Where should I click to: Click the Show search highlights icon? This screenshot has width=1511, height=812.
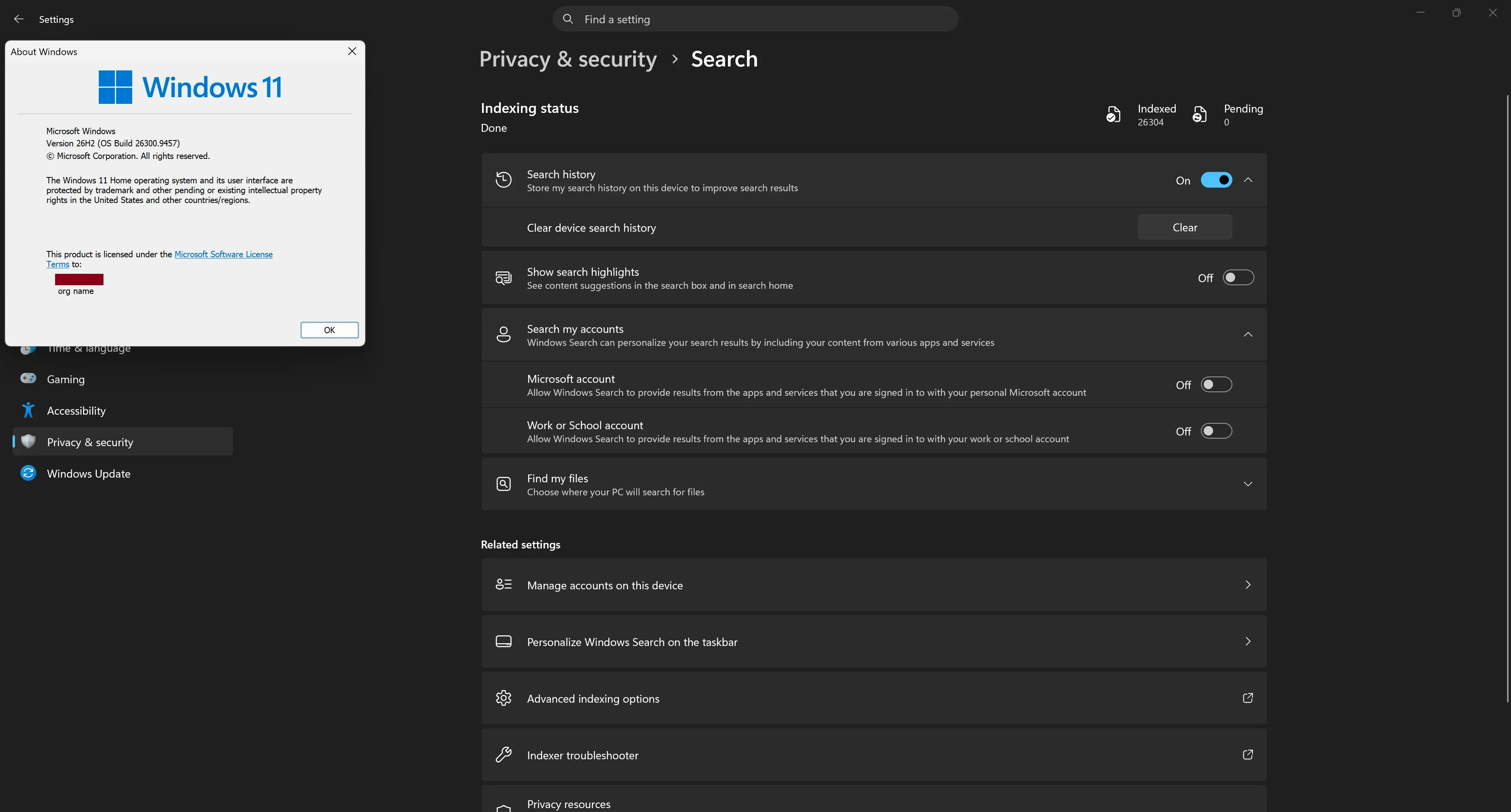pyautogui.click(x=503, y=278)
